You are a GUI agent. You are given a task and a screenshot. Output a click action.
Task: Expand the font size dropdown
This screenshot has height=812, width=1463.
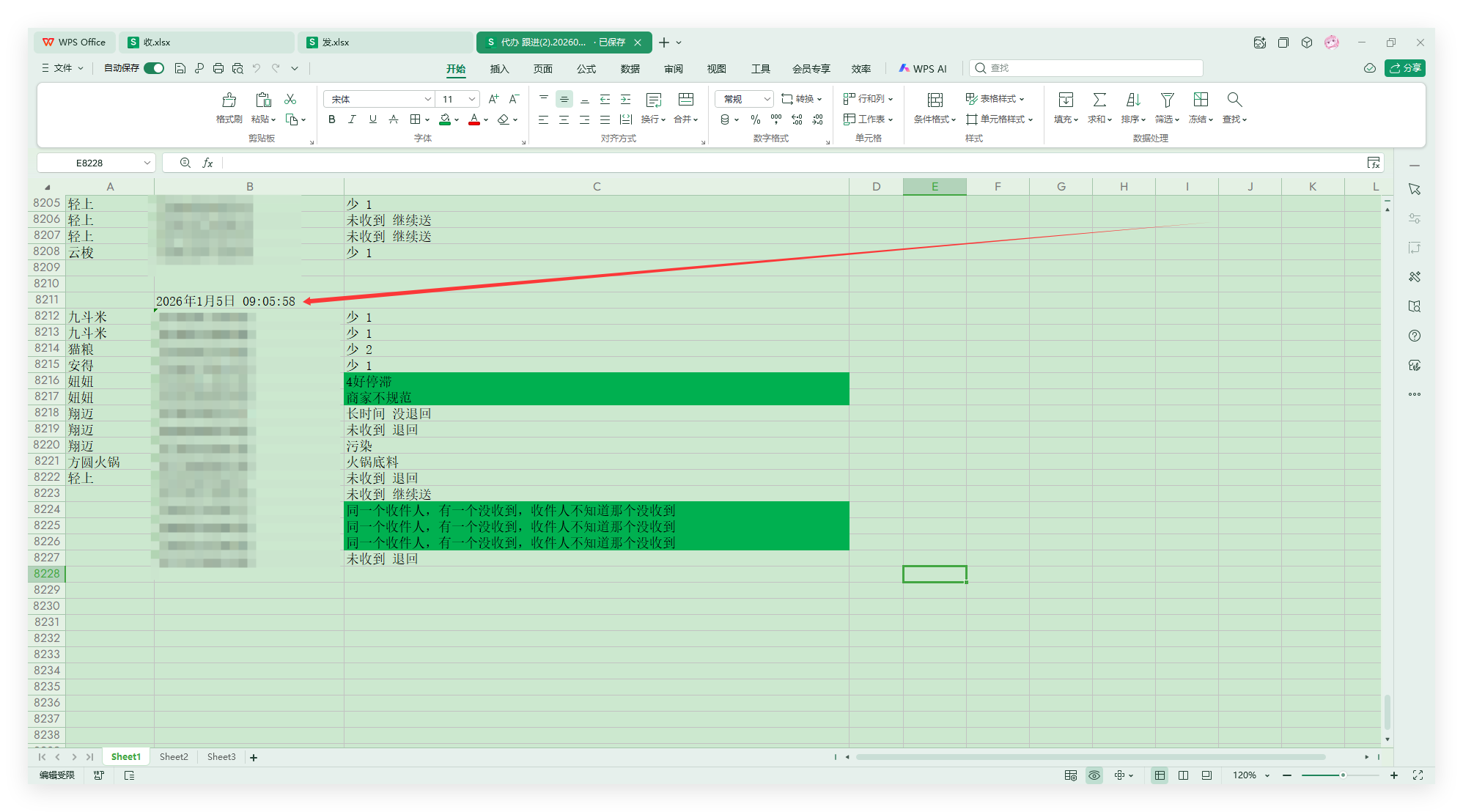[x=471, y=99]
